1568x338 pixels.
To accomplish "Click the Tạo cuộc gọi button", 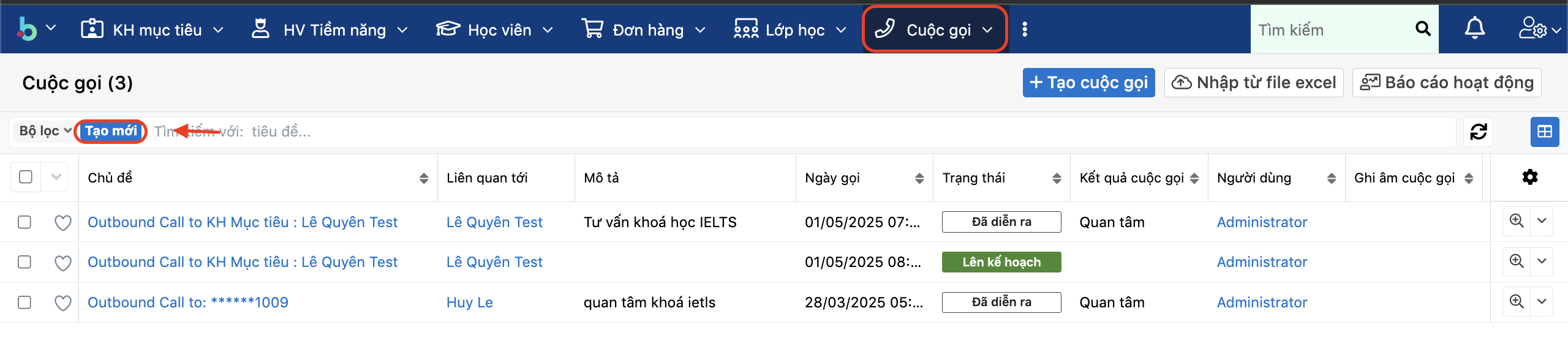I will point(1088,83).
